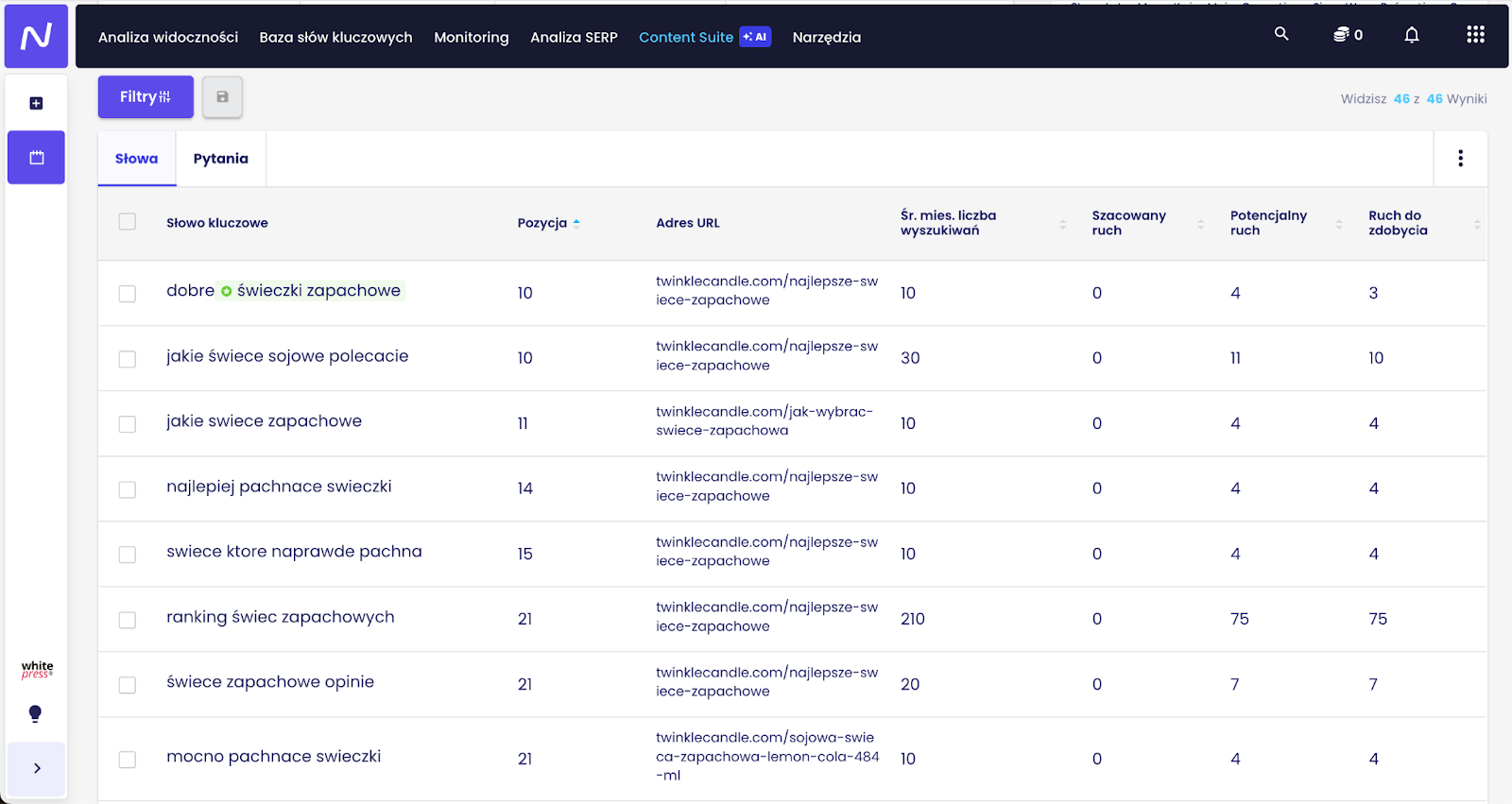Expand the sidebar with chevron arrow
The image size is (1512, 804).
[37, 768]
